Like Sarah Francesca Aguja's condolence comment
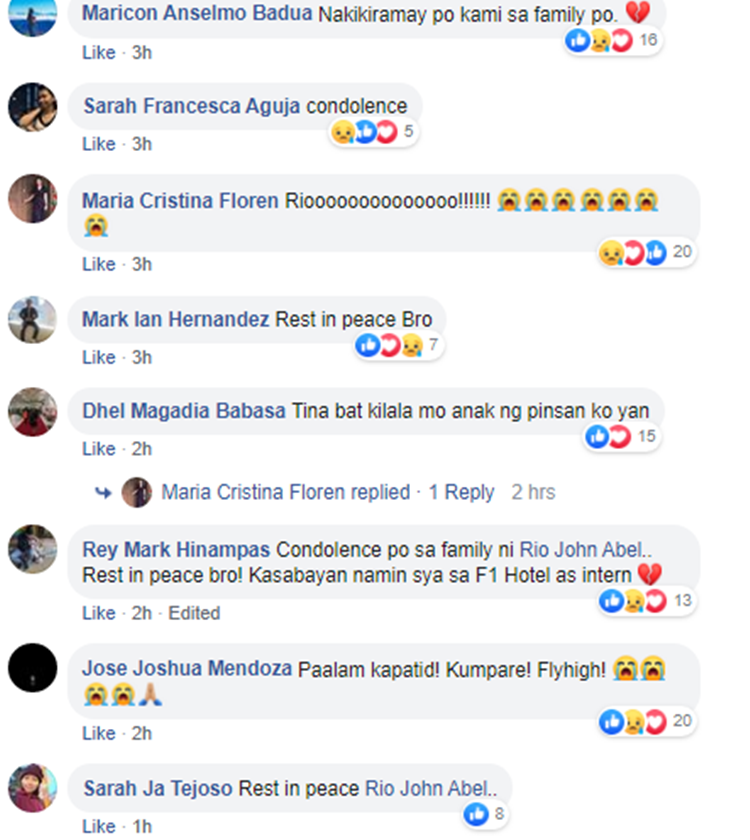Screen dimensions: 750x840 (99, 144)
